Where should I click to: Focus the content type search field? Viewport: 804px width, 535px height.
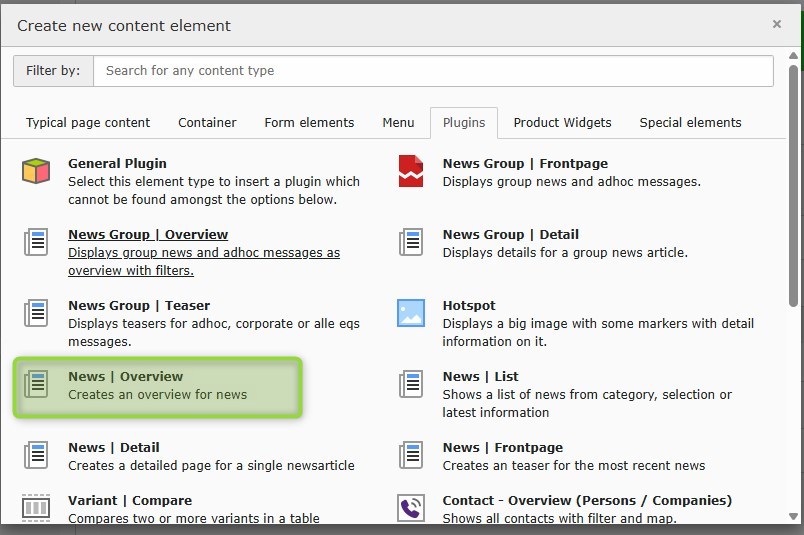tap(432, 71)
